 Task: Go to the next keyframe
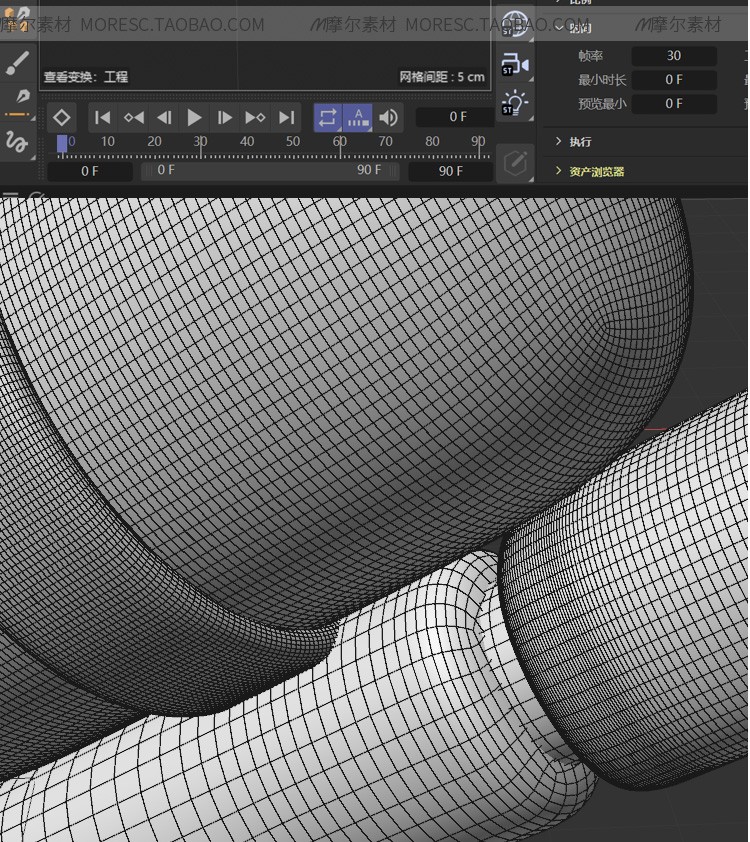pos(255,118)
